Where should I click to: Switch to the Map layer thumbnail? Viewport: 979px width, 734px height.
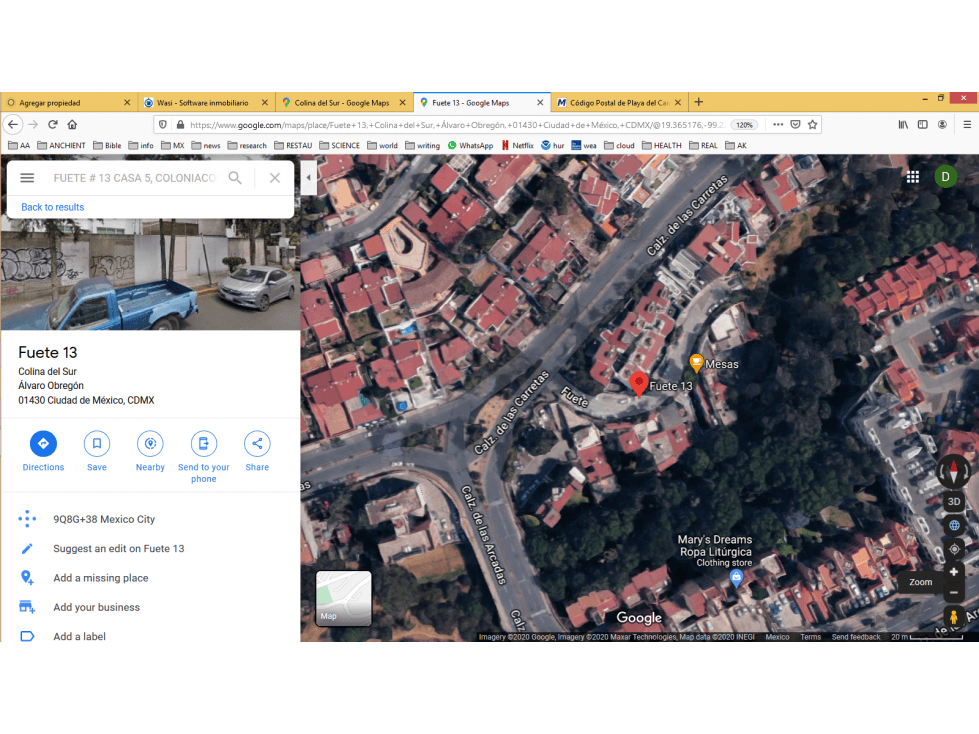click(343, 598)
